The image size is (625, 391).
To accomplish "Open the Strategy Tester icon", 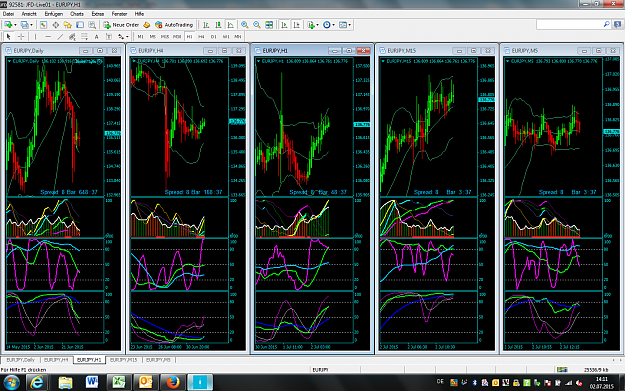I will click(92, 25).
